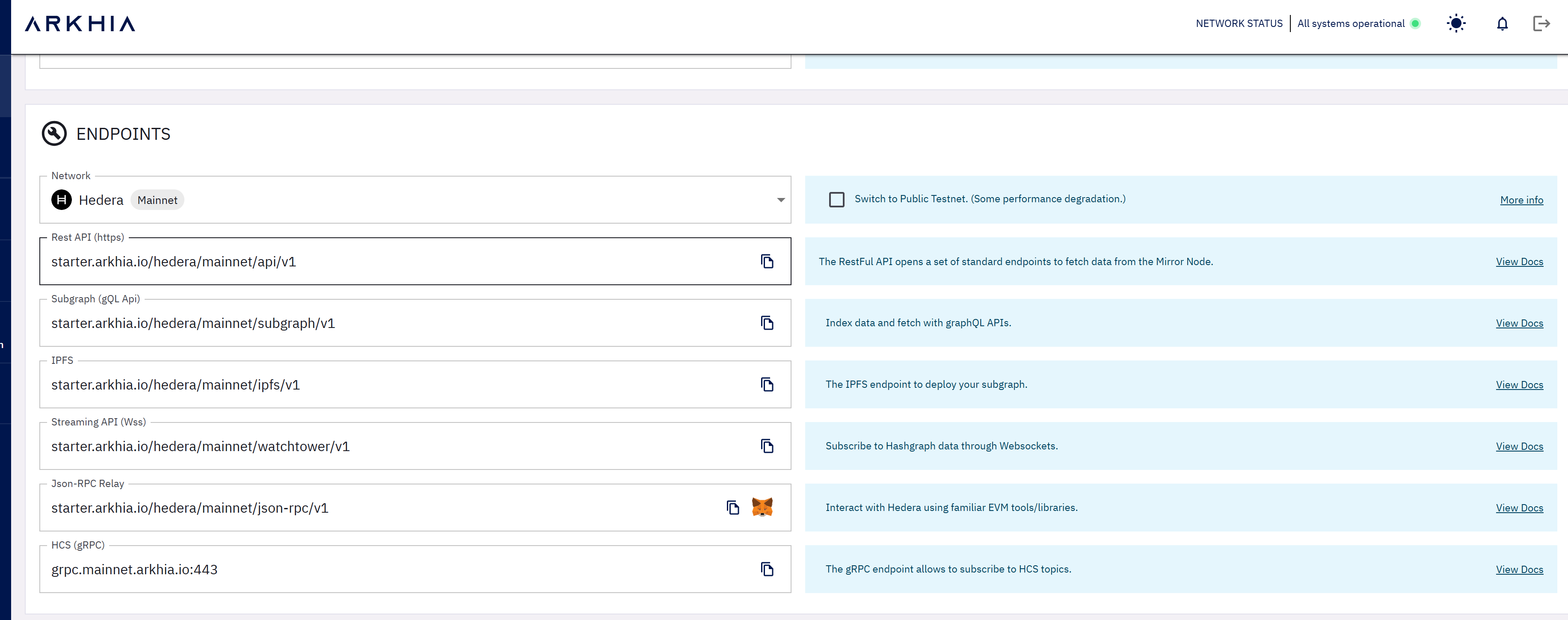Click the json-rpc endpoint URL field
The height and width of the screenshot is (620, 1568).
pyautogui.click(x=415, y=508)
